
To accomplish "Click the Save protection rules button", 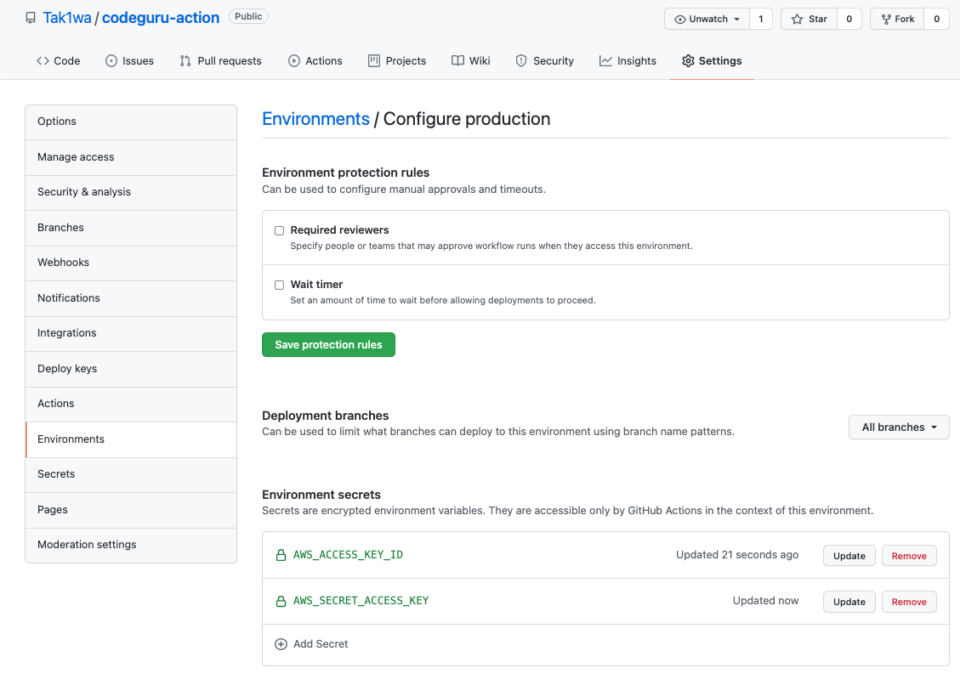I will pos(328,344).
